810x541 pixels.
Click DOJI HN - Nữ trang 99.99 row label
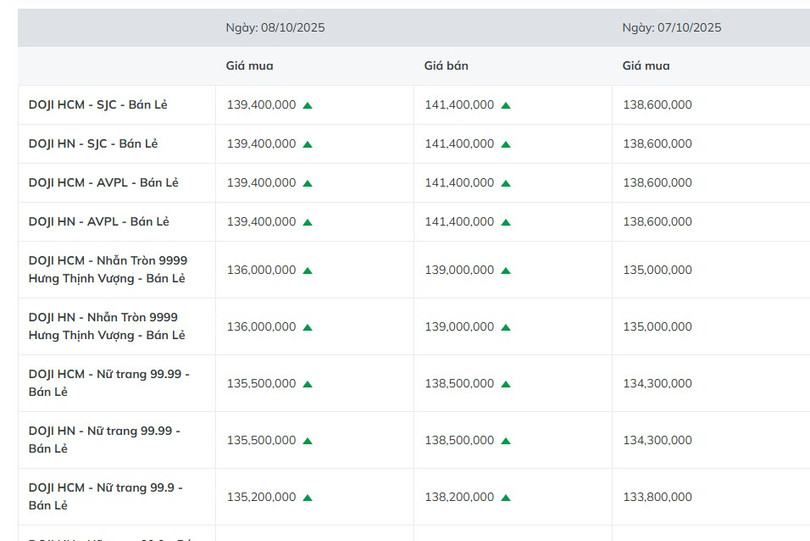104,440
